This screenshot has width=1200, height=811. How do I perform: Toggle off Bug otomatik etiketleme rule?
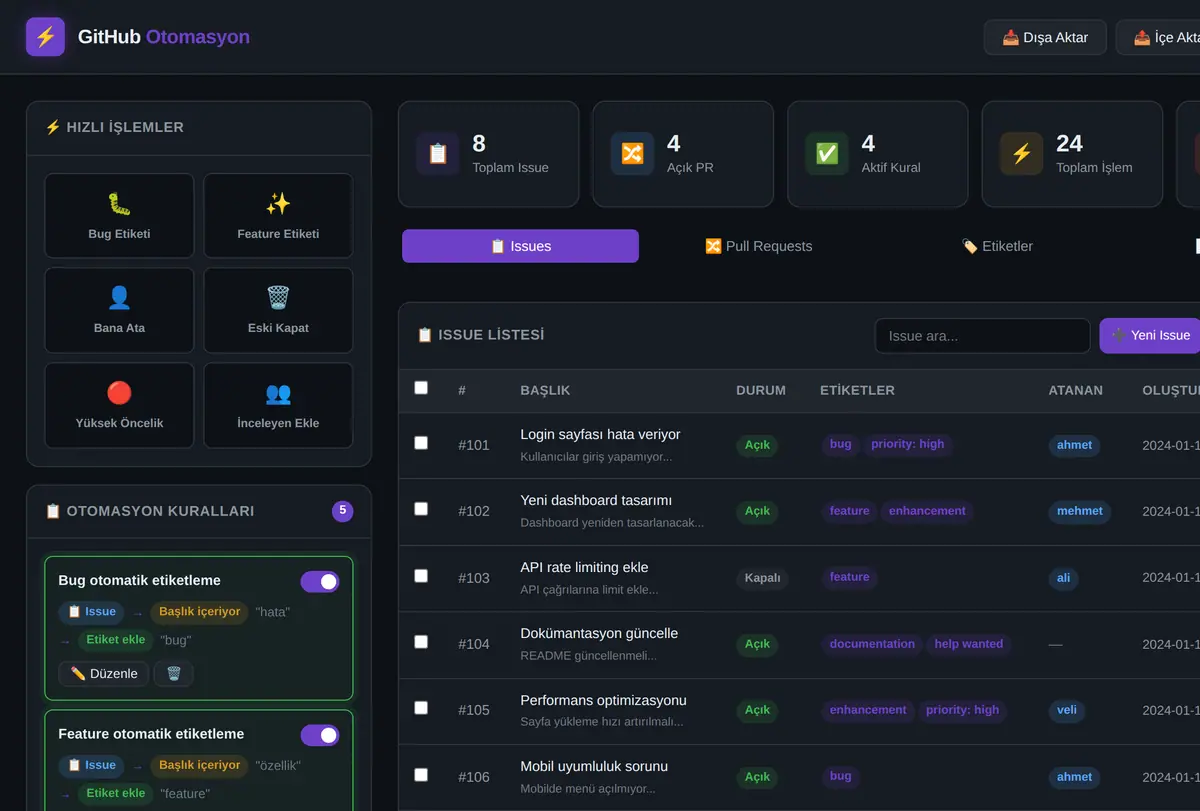320,581
